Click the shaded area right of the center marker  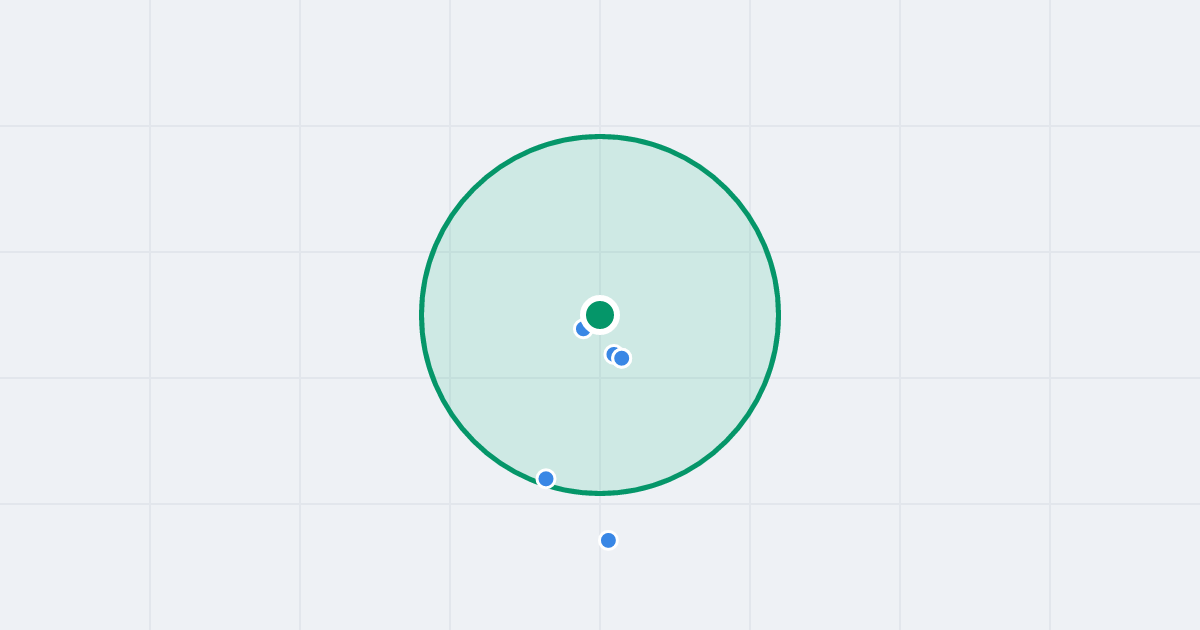(700, 315)
